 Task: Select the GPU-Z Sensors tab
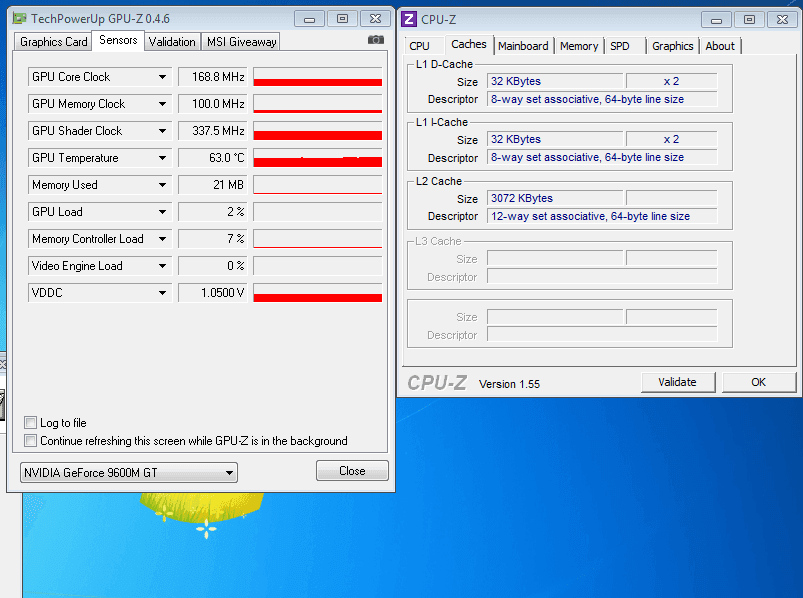(118, 40)
